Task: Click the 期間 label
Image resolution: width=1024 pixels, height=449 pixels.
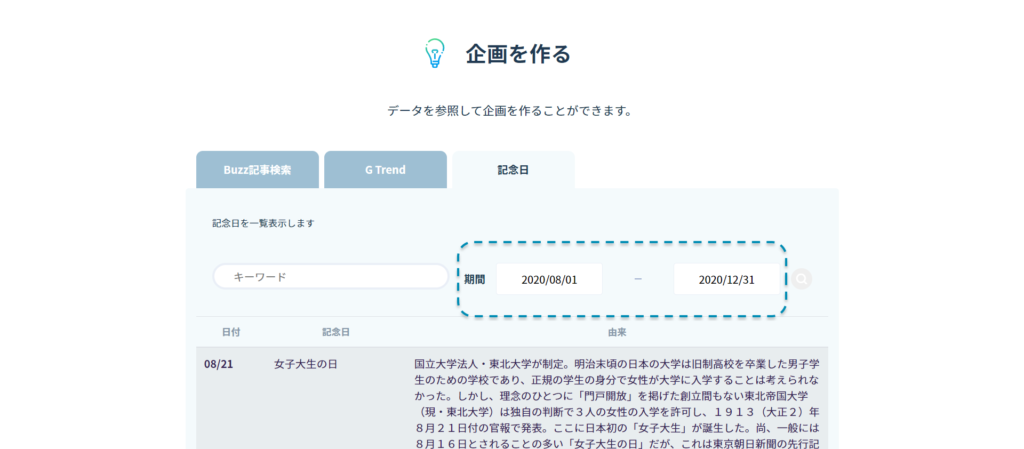Action: 474,279
